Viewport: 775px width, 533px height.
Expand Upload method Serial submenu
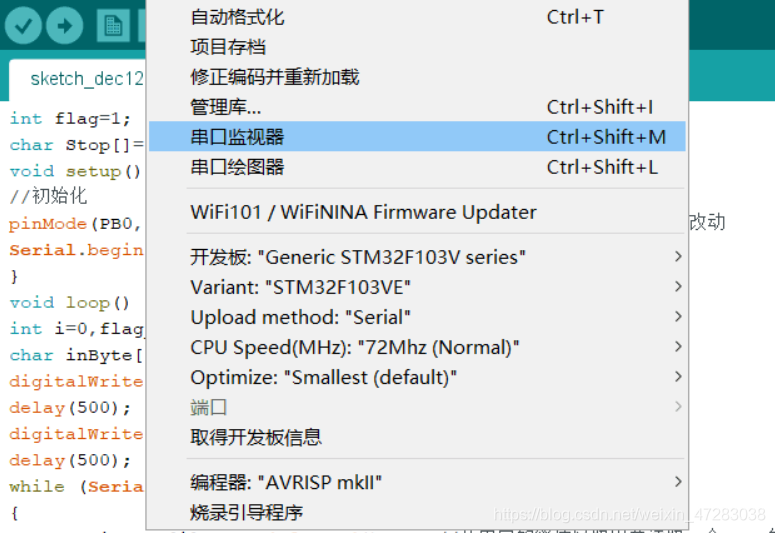pos(417,317)
